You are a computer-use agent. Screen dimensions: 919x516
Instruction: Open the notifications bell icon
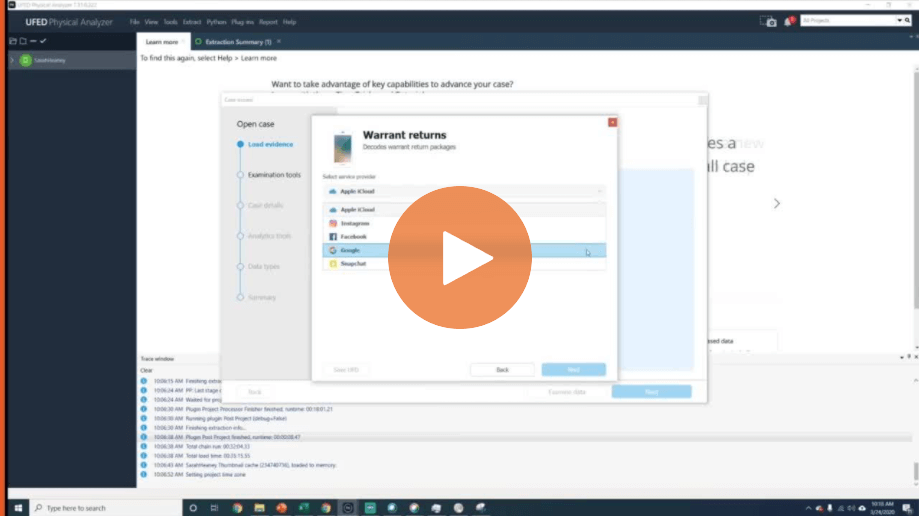(789, 22)
